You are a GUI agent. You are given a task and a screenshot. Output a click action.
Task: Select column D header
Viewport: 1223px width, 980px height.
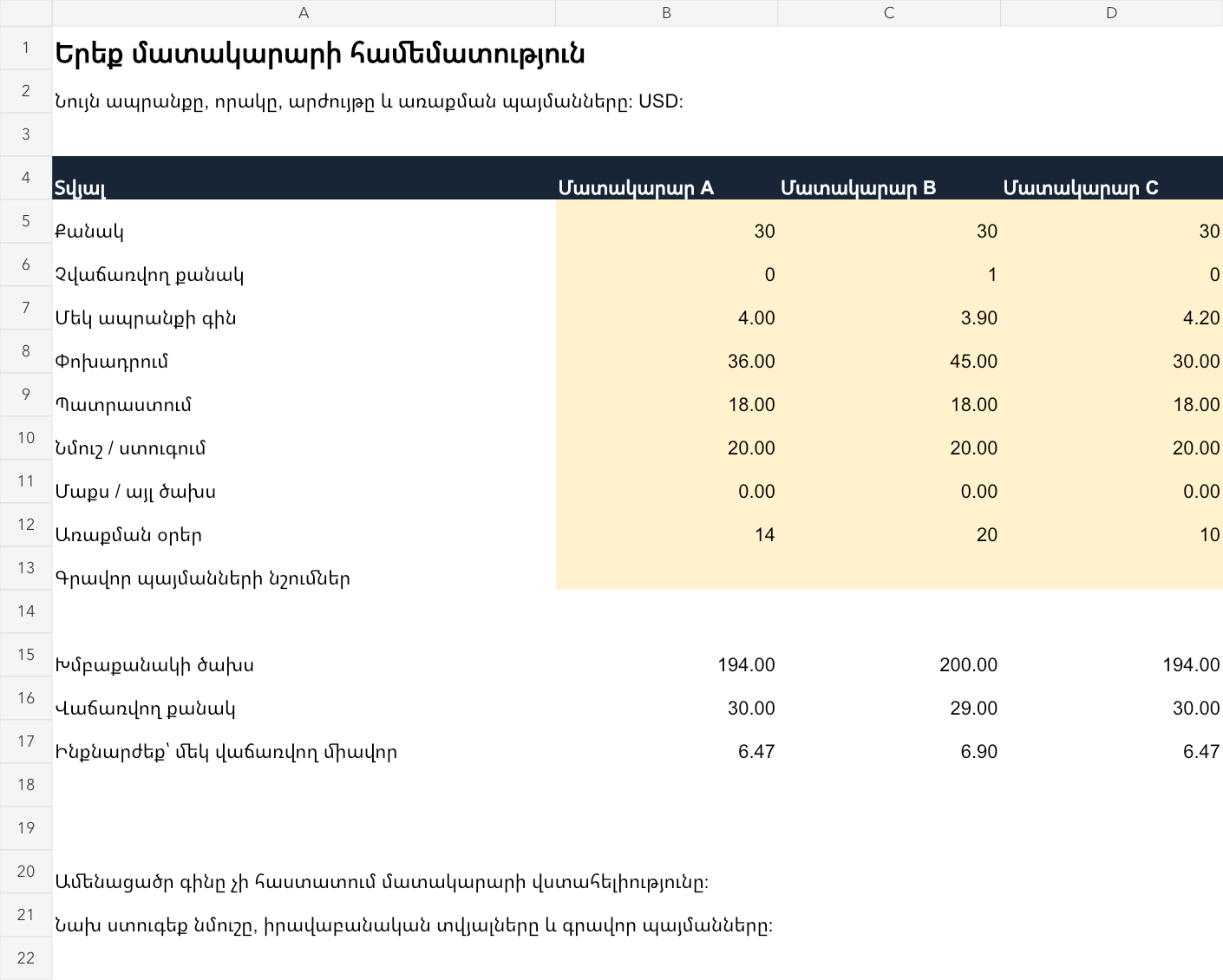coord(1112,13)
